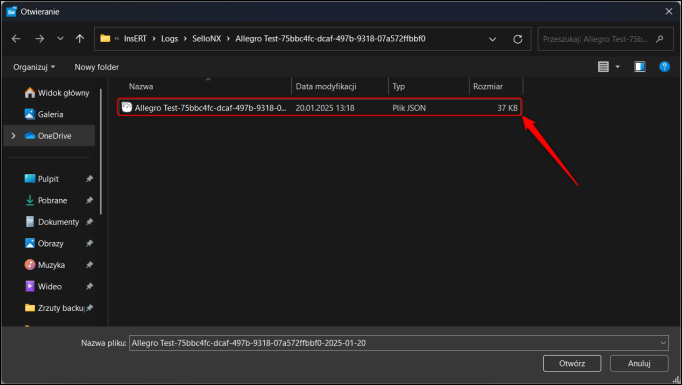Viewport: 682px width, 385px height.
Task: Refresh the current folder view
Action: click(518, 39)
